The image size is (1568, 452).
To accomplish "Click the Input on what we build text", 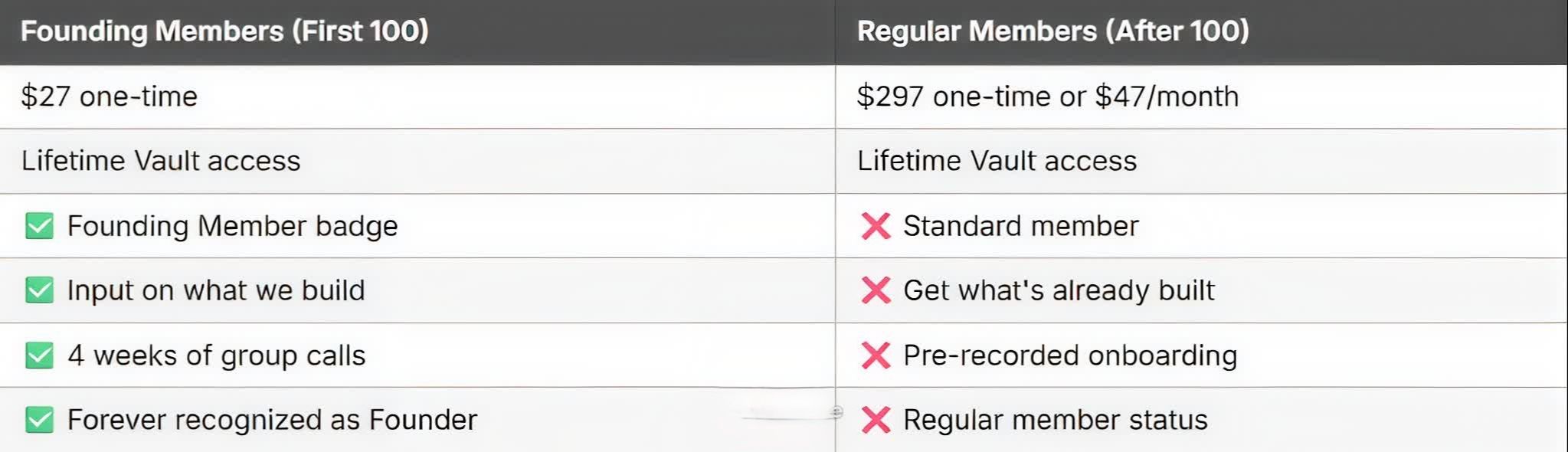I will tap(216, 290).
